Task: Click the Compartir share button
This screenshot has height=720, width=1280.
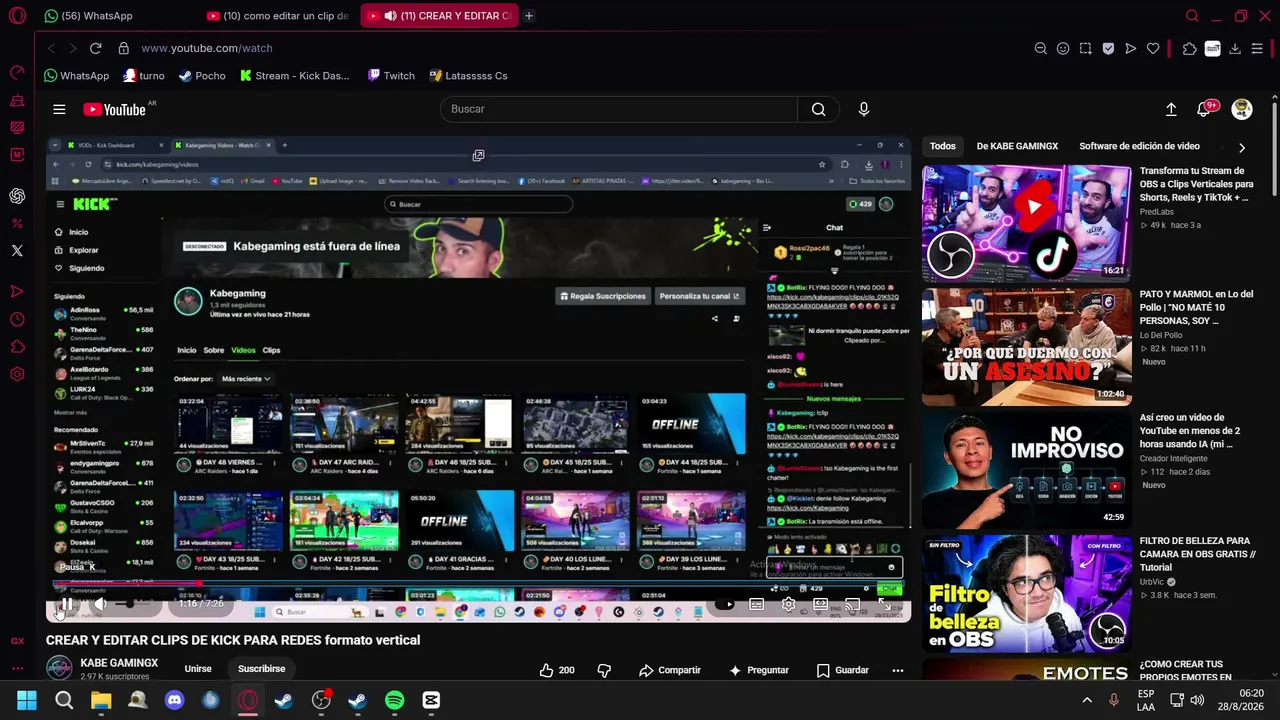Action: pos(670,670)
